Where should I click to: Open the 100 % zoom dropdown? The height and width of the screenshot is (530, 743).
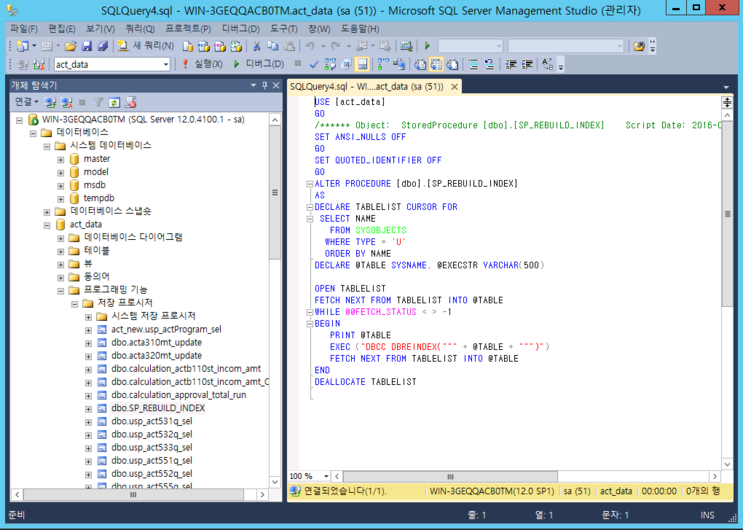coord(326,476)
